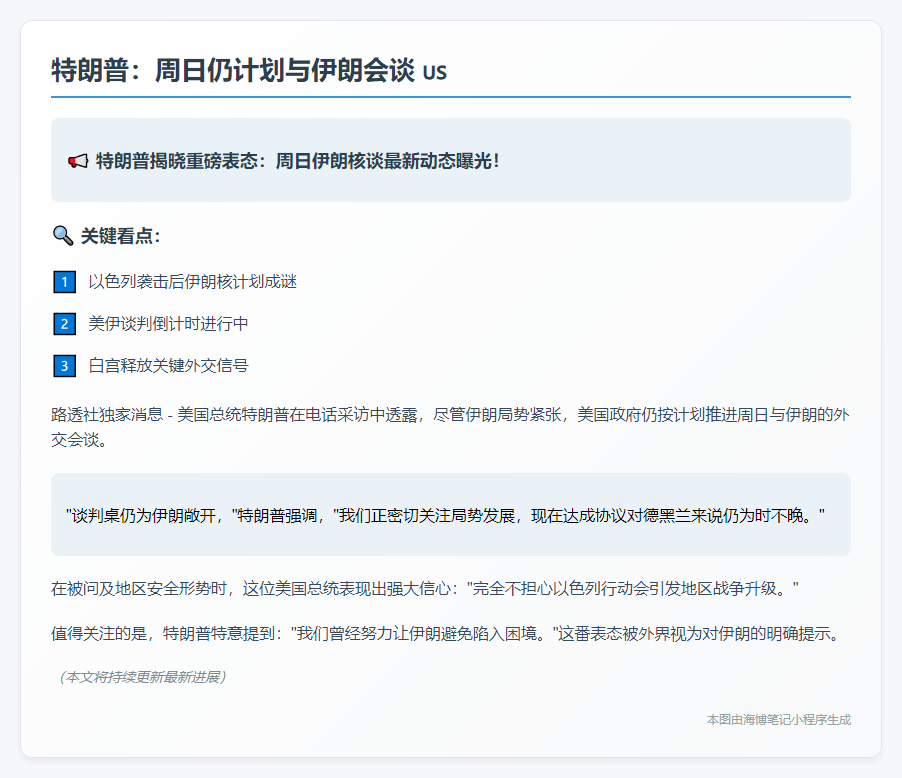Click the numbered icon 3 for 白宫释放 item
Viewport: 902px width, 778px height.
(64, 366)
